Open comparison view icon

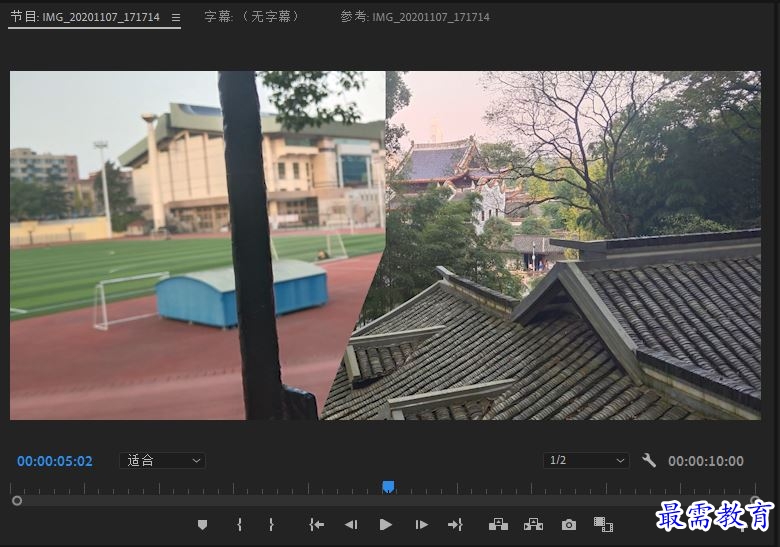pyautogui.click(x=603, y=525)
